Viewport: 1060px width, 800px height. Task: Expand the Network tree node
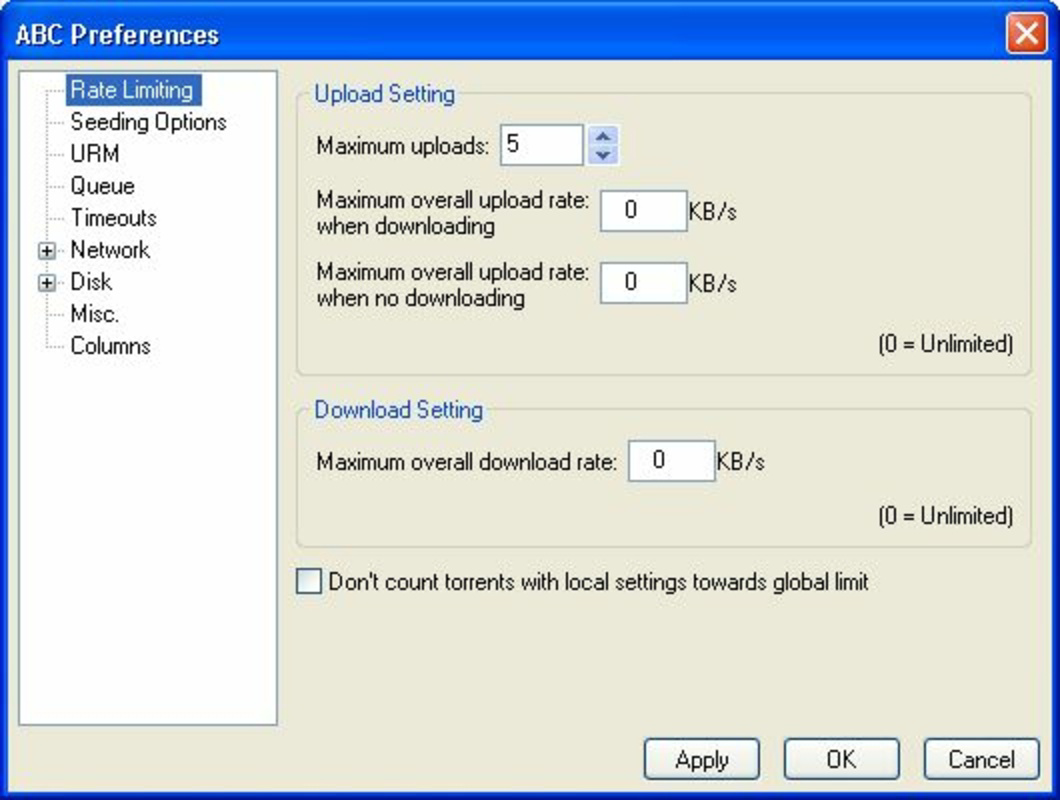click(48, 250)
